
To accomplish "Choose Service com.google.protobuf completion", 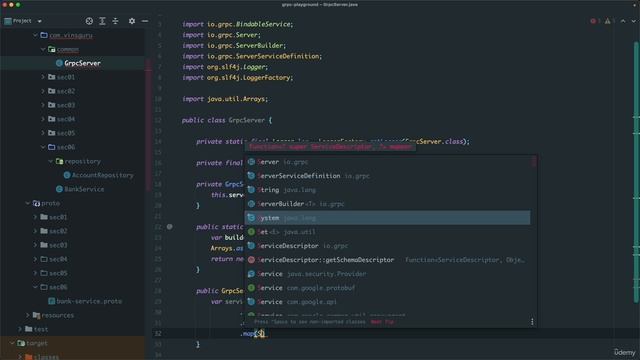I will [387, 288].
